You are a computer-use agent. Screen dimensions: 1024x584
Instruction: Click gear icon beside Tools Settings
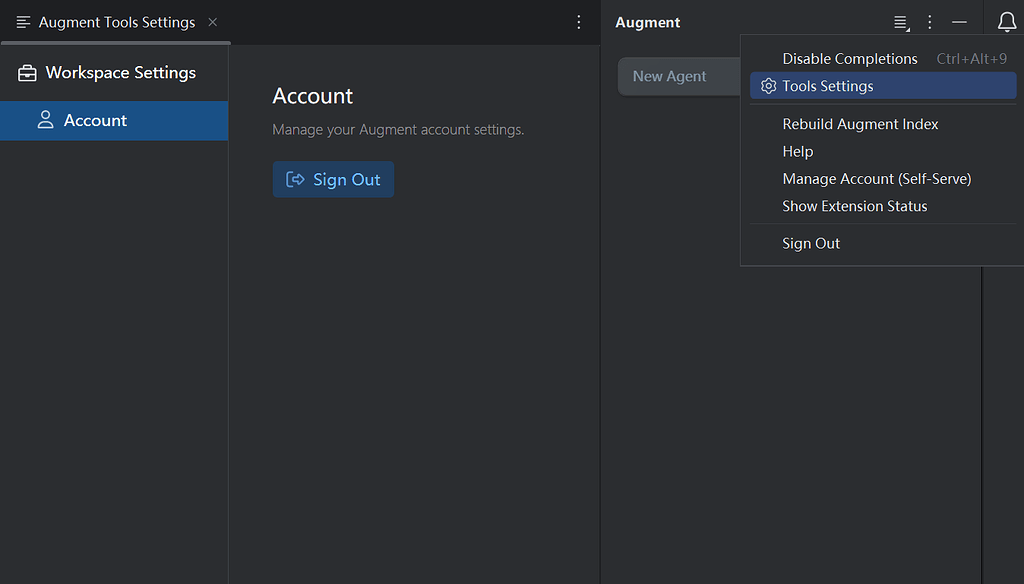click(769, 86)
